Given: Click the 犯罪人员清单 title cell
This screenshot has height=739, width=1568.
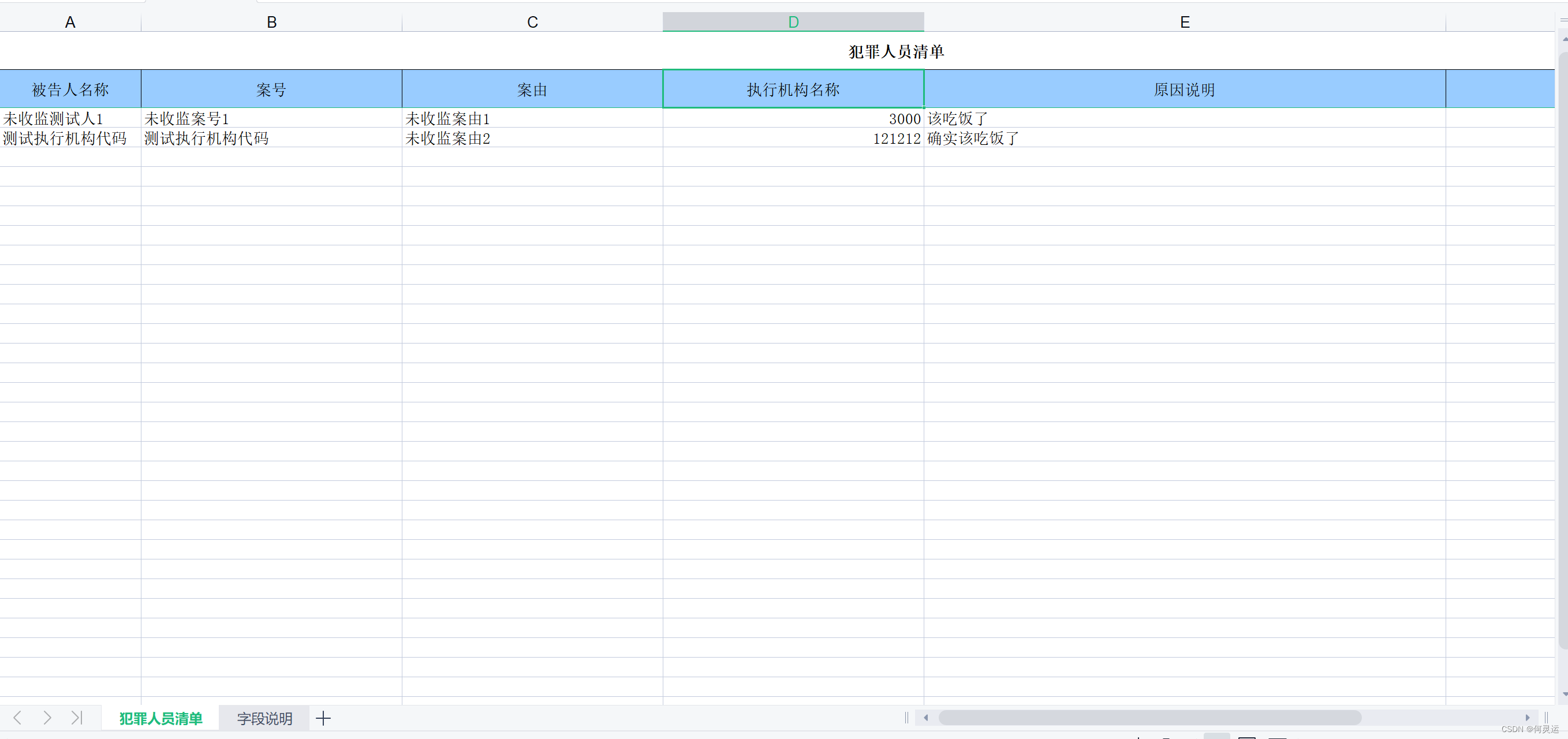Looking at the screenshot, I should coord(896,52).
